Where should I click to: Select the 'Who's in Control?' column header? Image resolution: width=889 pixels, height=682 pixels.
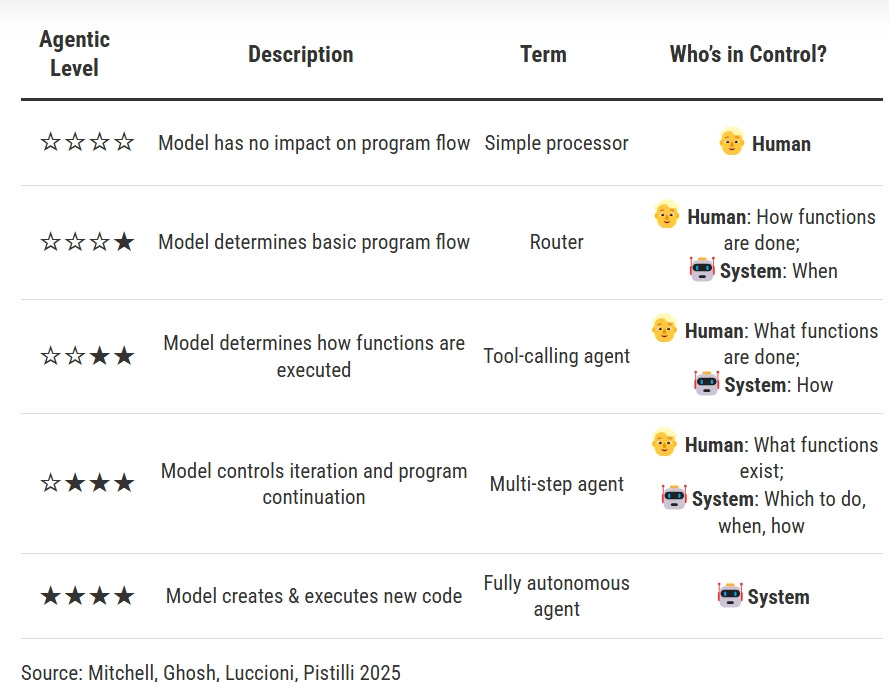[748, 54]
